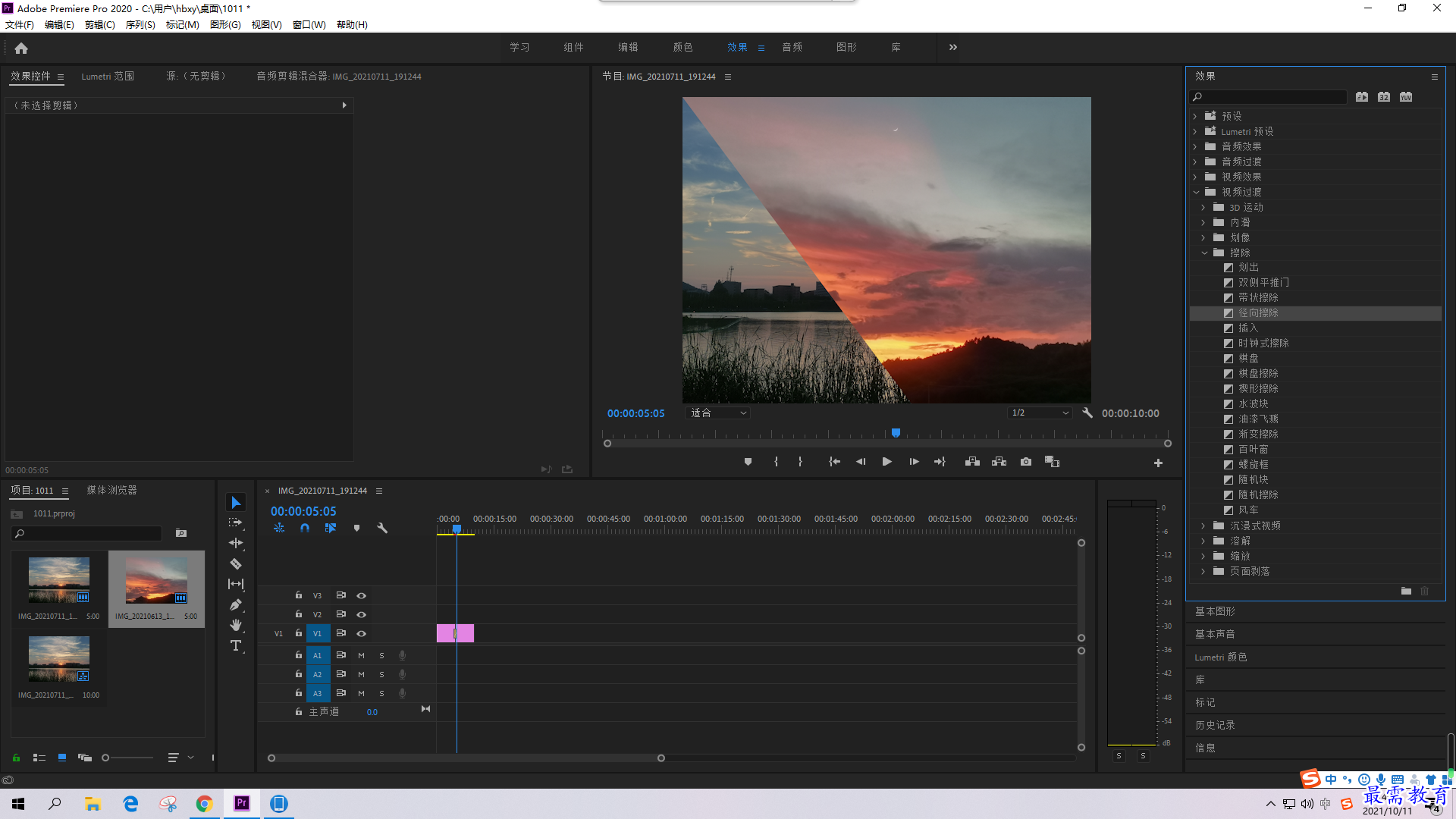Switch to the 音频 workspace
This screenshot has height=819, width=1456.
[792, 47]
